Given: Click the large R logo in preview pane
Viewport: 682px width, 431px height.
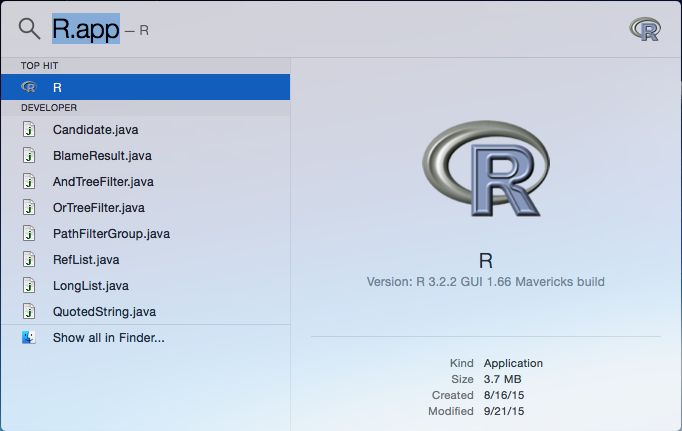Looking at the screenshot, I should tap(486, 168).
